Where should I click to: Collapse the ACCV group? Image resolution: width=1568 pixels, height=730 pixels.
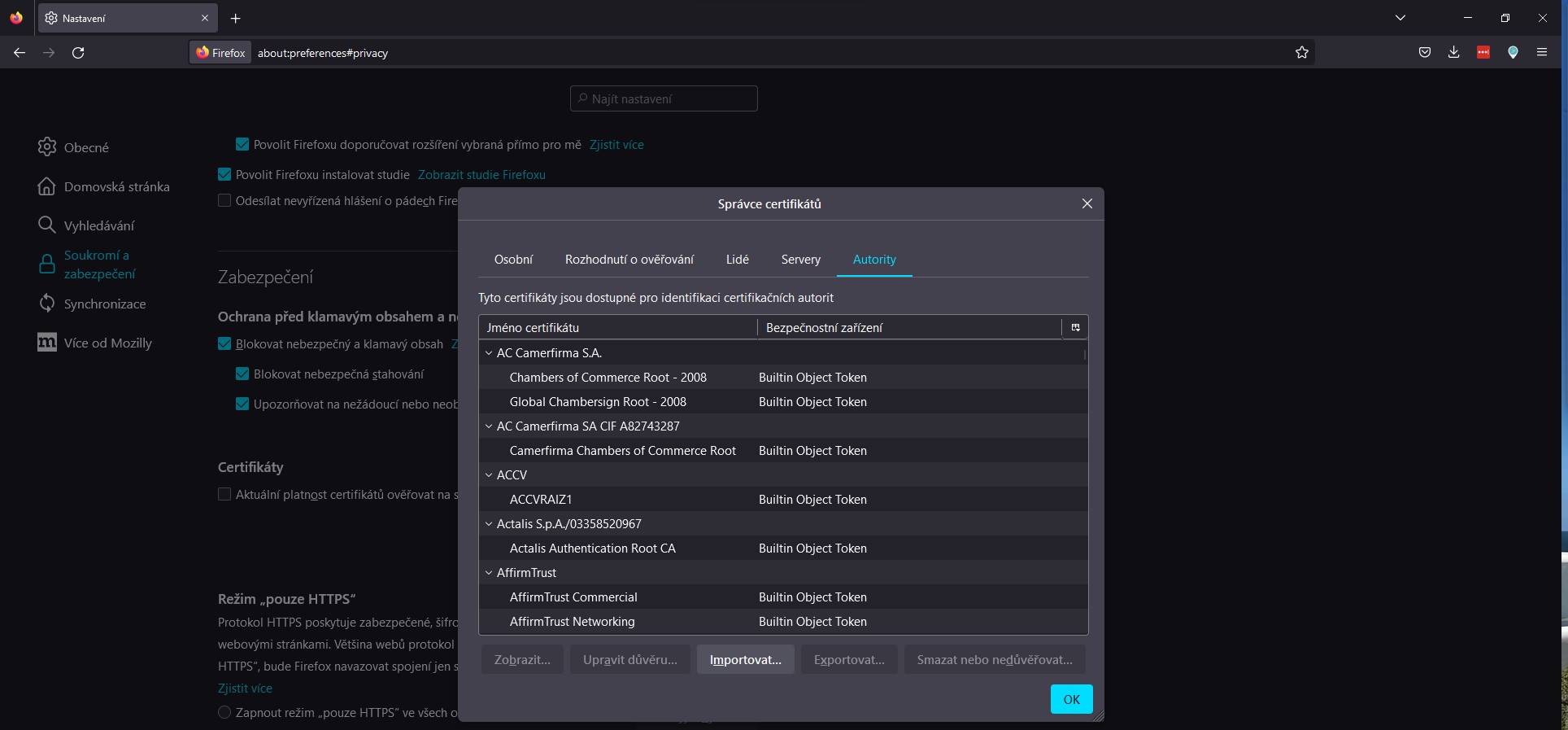coord(489,475)
